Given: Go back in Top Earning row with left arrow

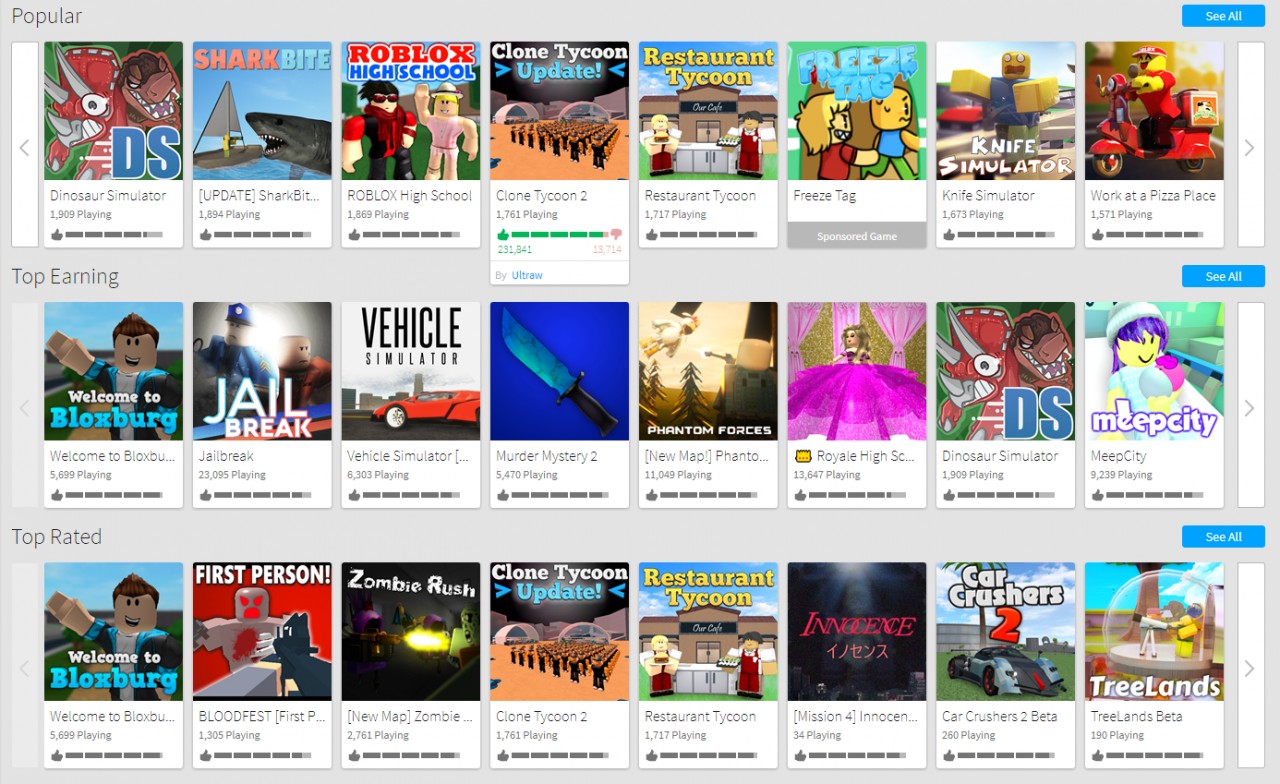Looking at the screenshot, I should click(x=25, y=408).
